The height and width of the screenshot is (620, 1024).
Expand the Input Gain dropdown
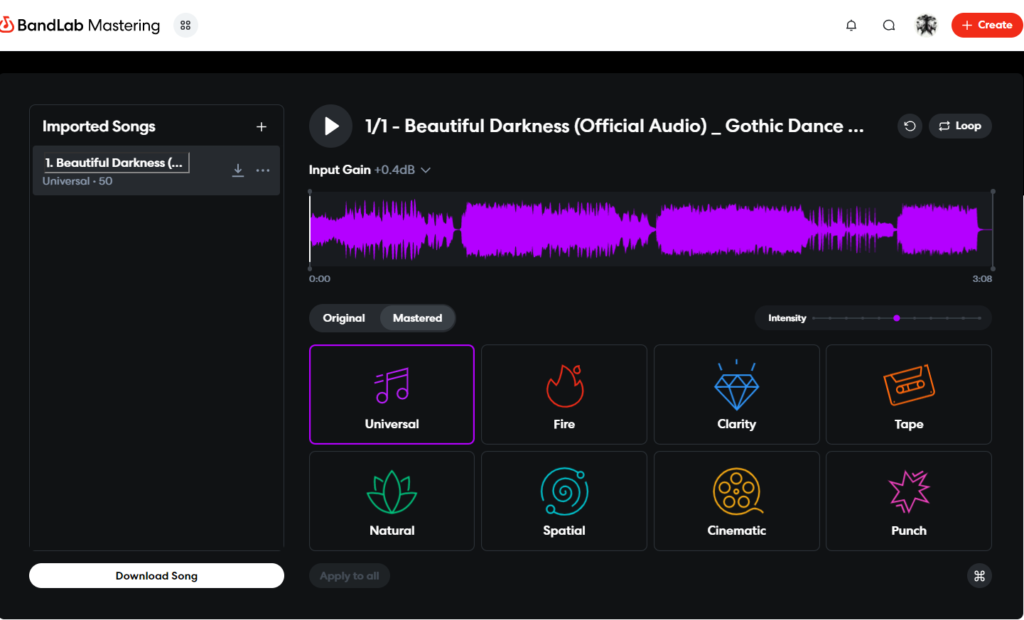(370, 170)
